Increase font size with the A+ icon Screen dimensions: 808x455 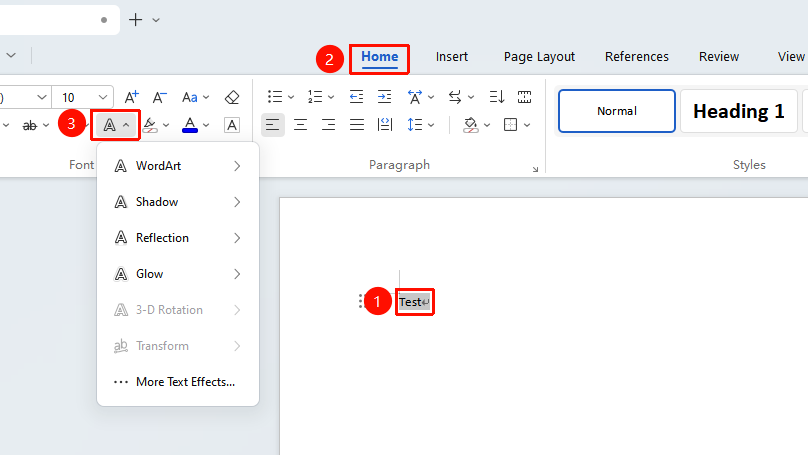click(132, 97)
